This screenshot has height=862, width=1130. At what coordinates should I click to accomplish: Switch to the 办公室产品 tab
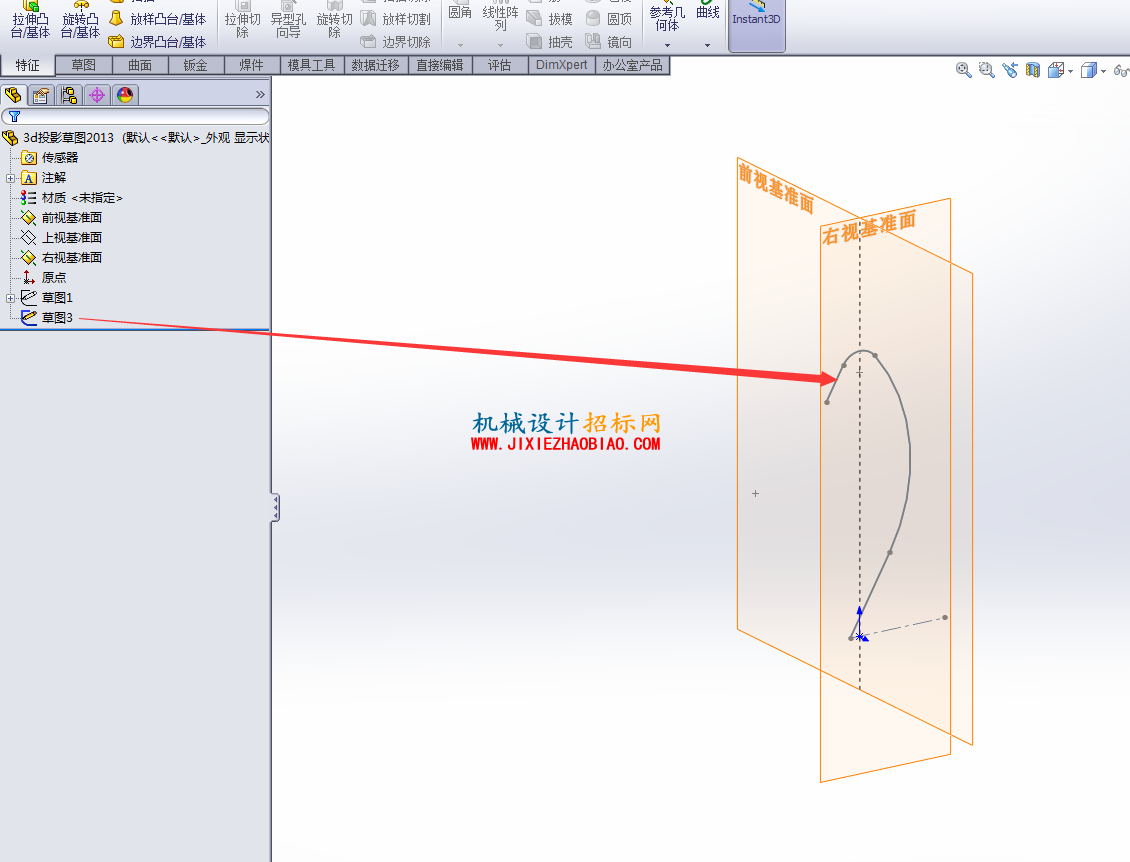pos(632,65)
